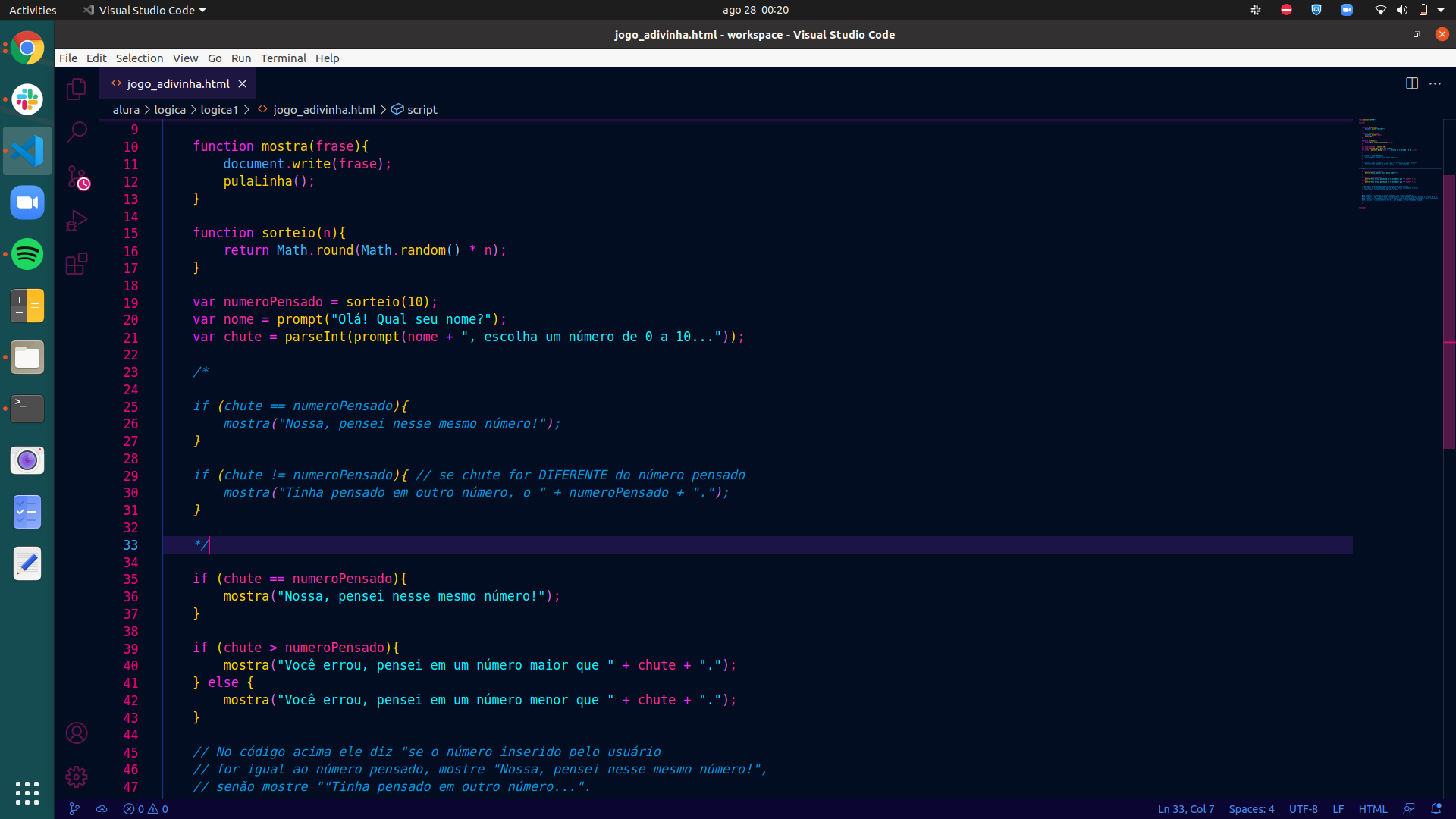Open Slack from the dock
The height and width of the screenshot is (819, 1456).
(27, 99)
